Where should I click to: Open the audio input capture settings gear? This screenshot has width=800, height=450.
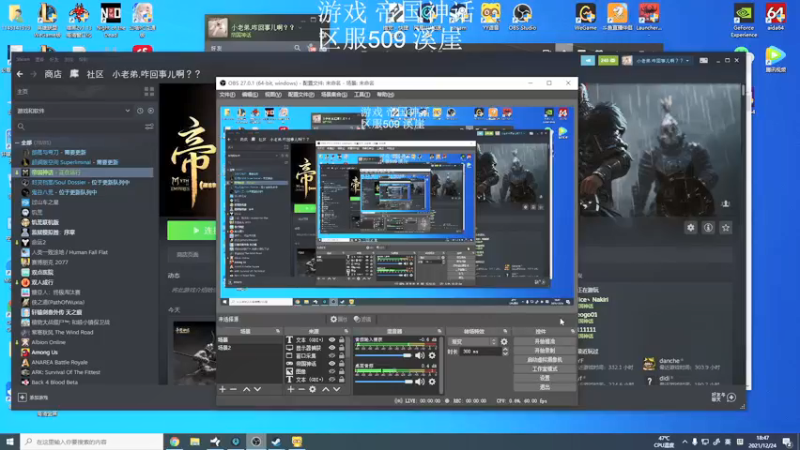pos(432,355)
